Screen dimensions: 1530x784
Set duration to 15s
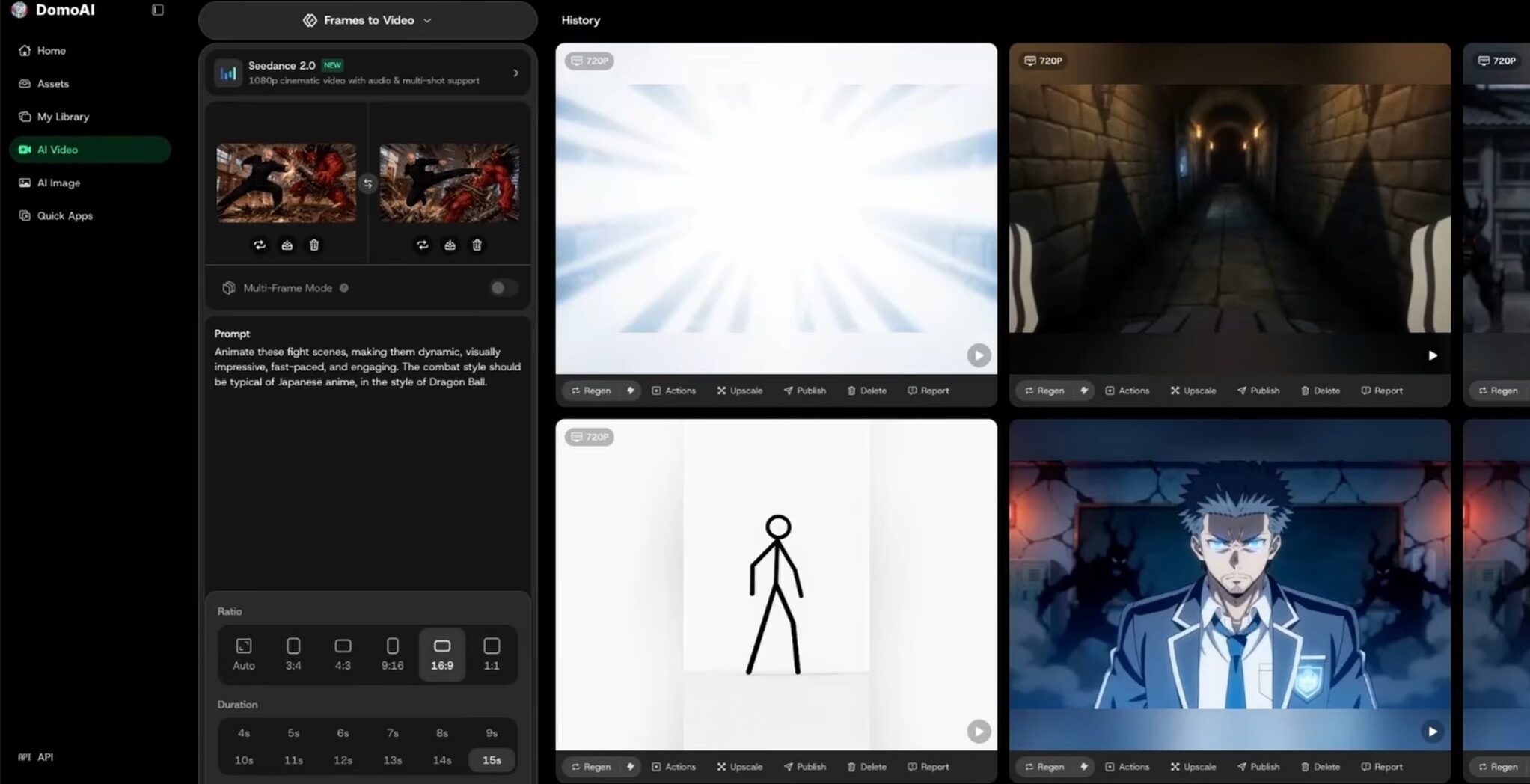492,760
